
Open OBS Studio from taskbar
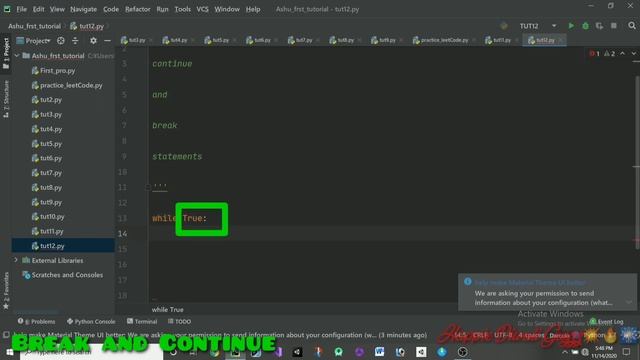click(462, 351)
